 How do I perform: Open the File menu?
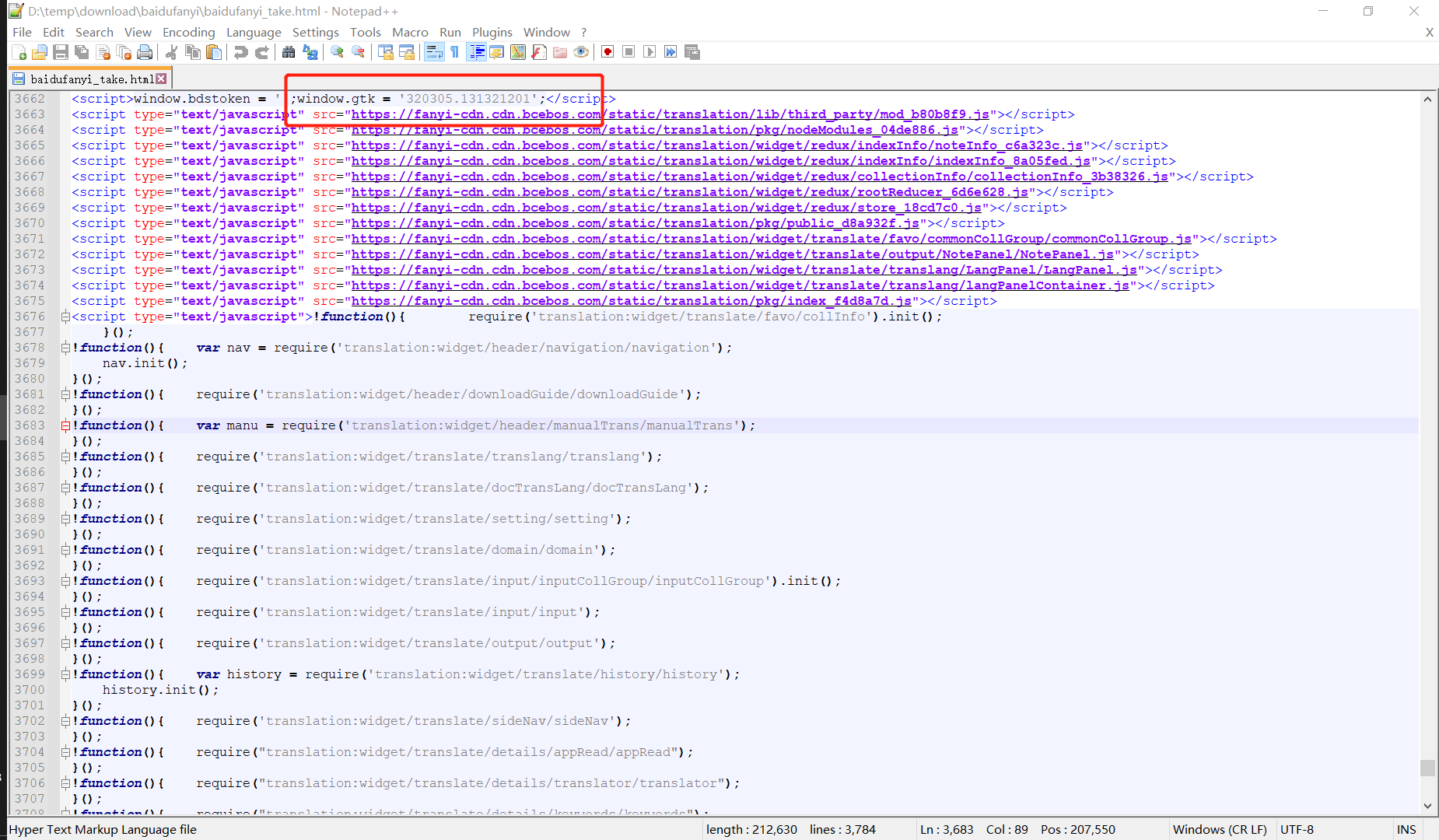[22, 32]
